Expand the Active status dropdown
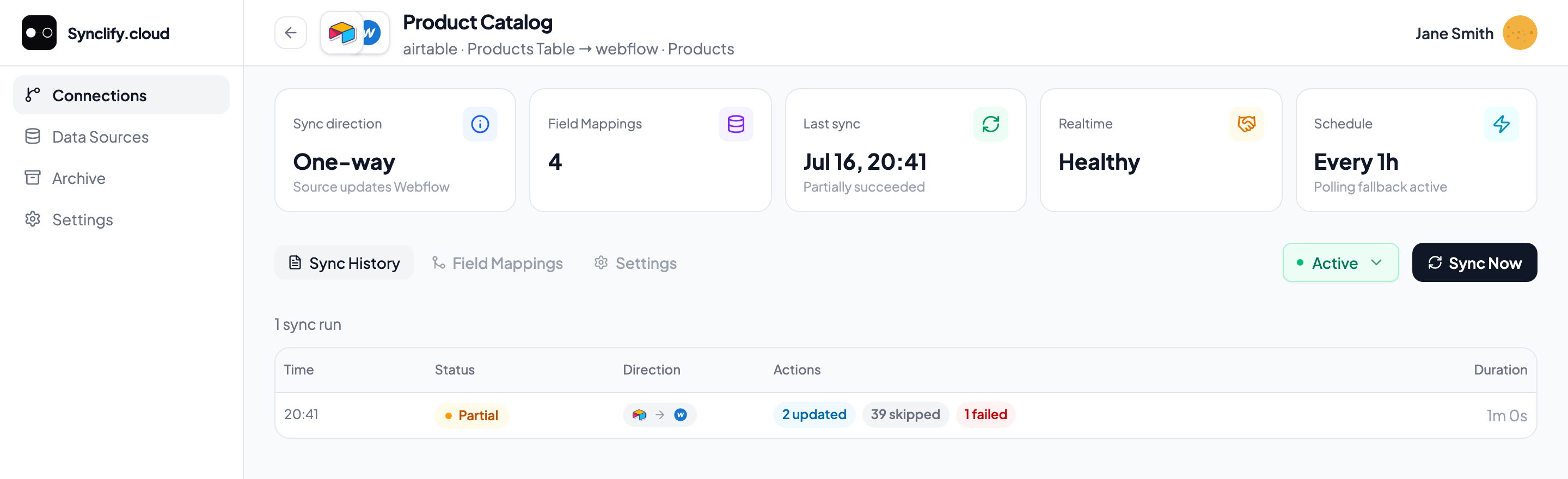Image resolution: width=1568 pixels, height=479 pixels. (1340, 263)
